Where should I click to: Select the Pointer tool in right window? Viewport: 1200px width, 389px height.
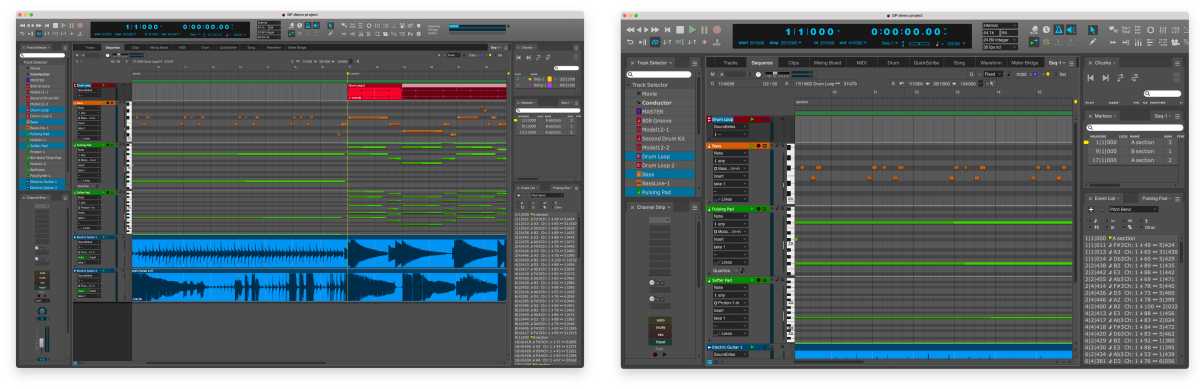coord(1092,30)
